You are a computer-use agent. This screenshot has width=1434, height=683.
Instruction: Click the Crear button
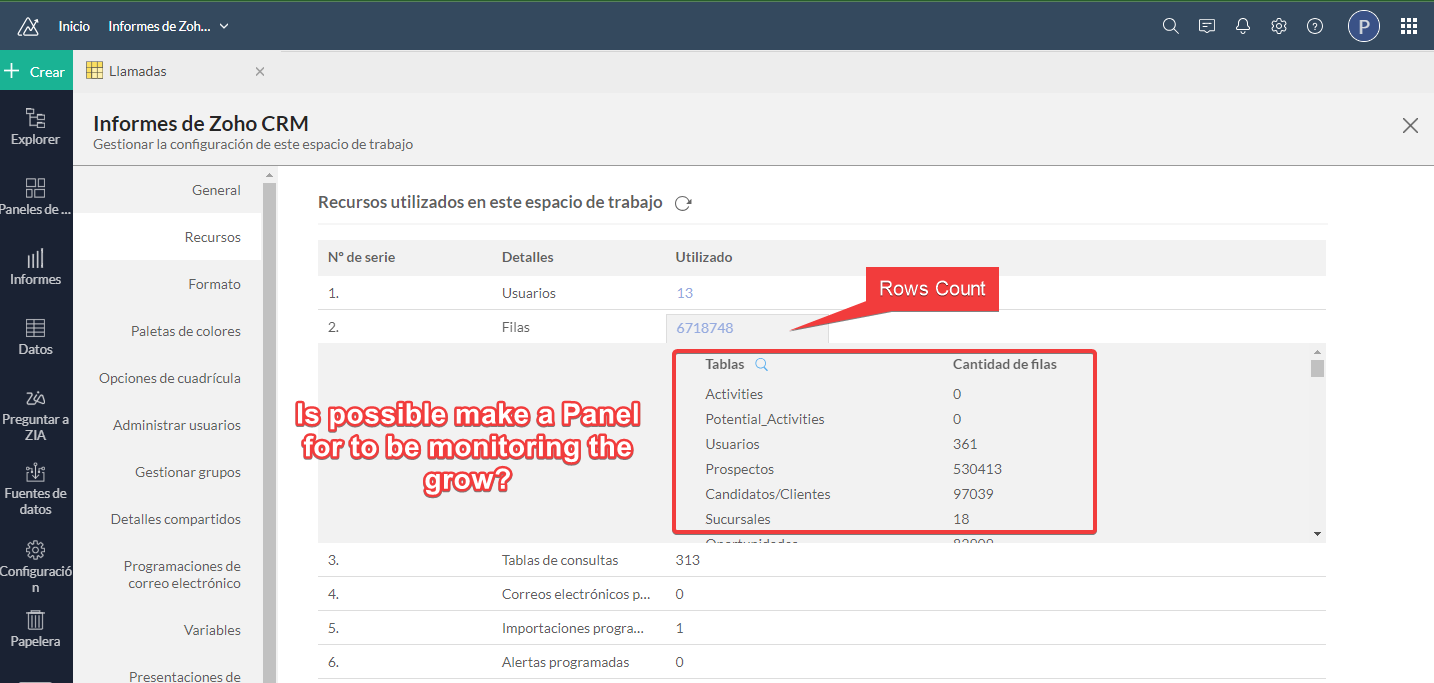click(x=36, y=71)
